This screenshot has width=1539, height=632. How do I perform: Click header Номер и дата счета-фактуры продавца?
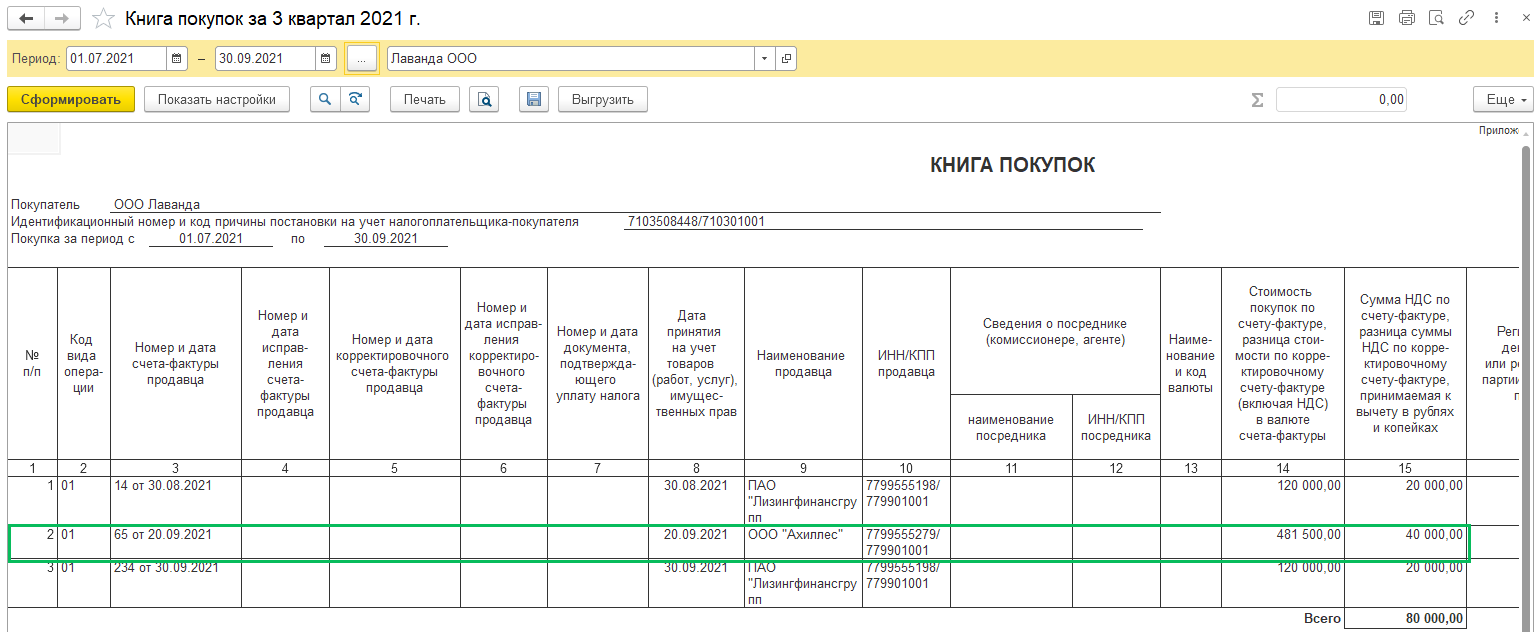point(175,364)
